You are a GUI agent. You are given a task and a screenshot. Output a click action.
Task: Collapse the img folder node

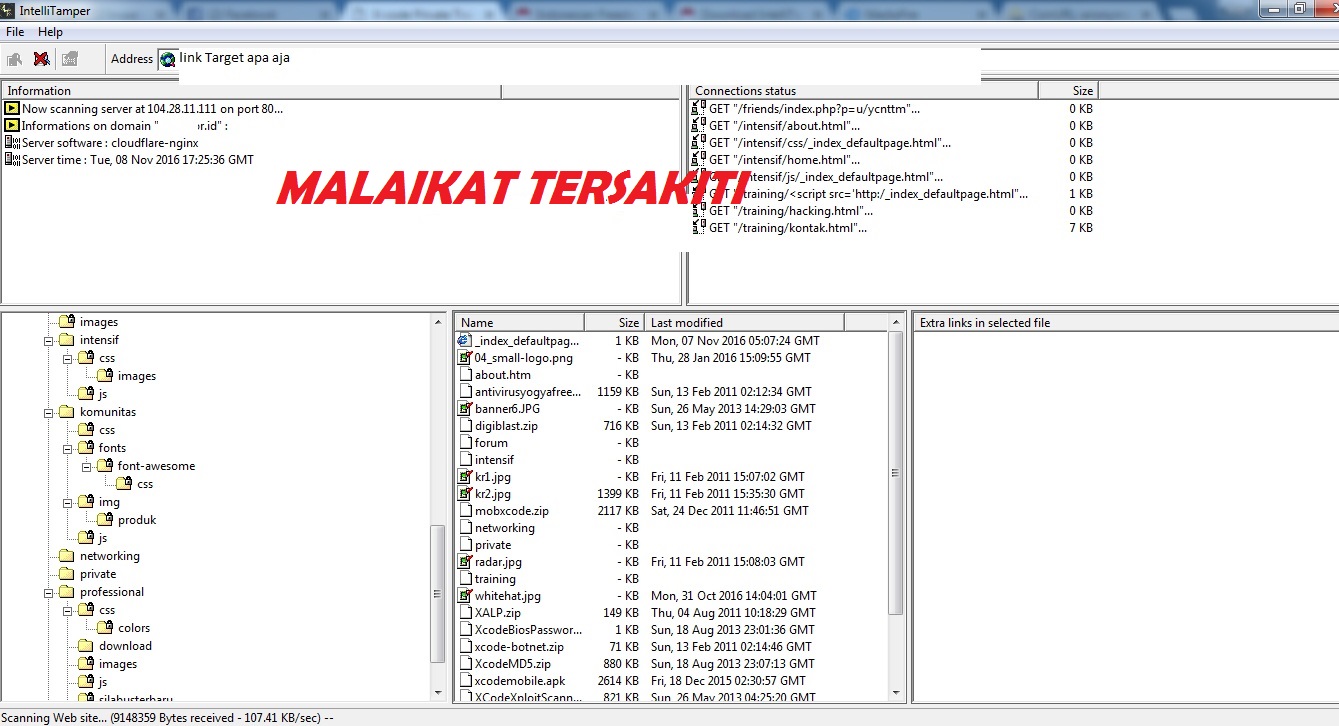67,502
